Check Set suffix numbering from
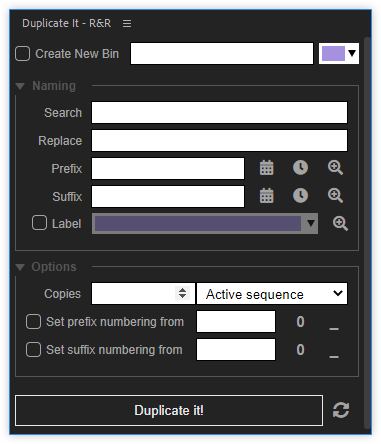This screenshot has height=444, width=381. tap(33, 350)
